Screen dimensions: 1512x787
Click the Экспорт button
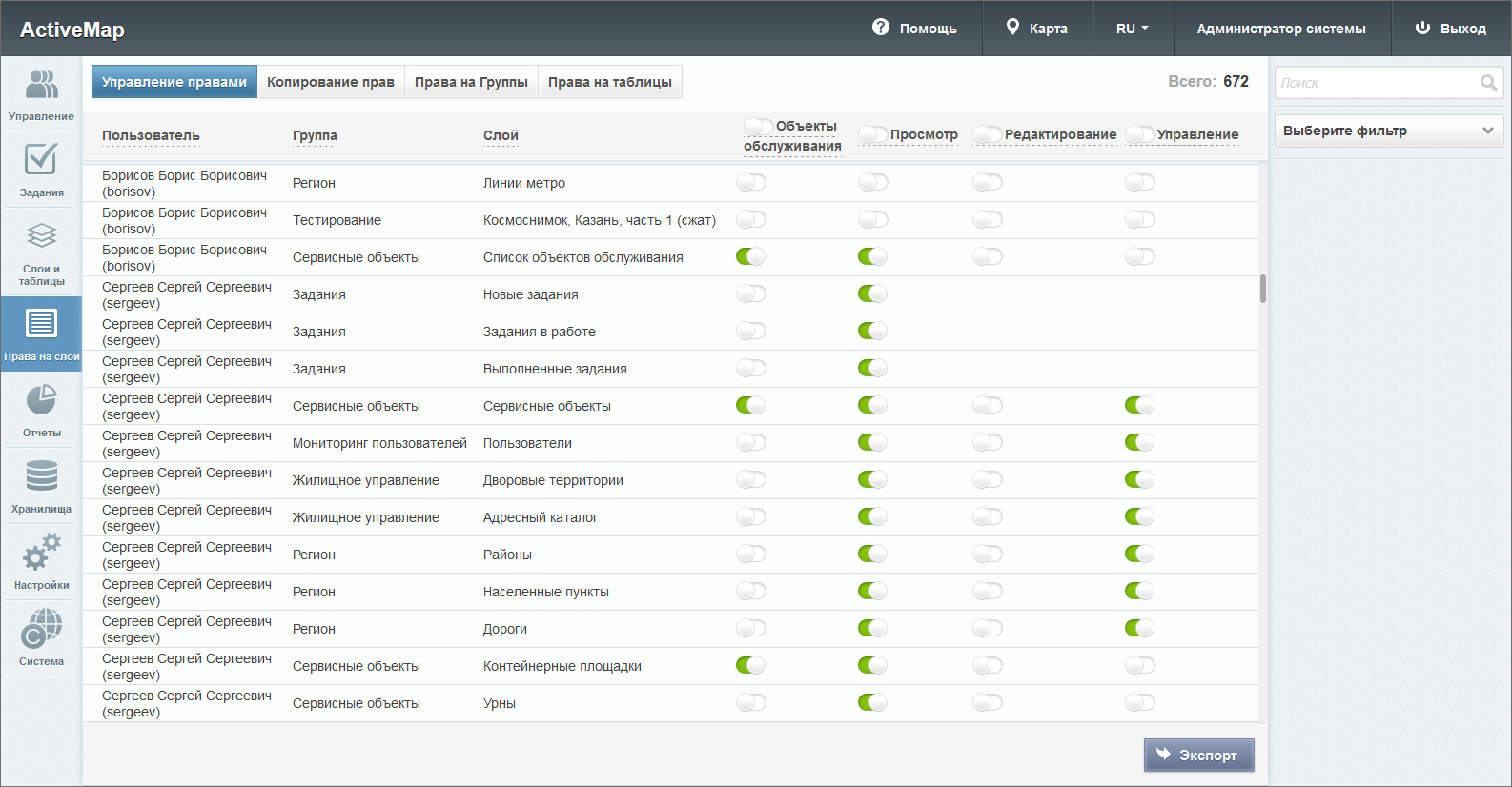(x=1198, y=755)
